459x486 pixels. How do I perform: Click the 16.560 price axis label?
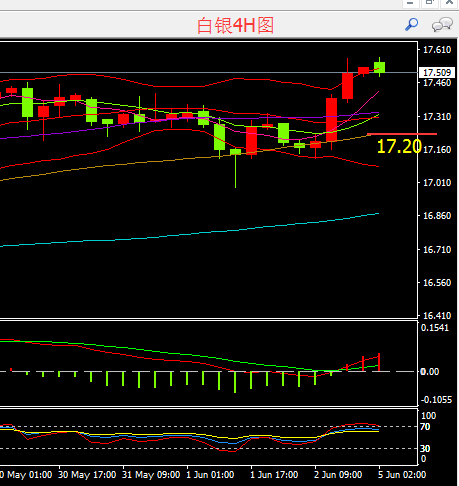(437, 283)
